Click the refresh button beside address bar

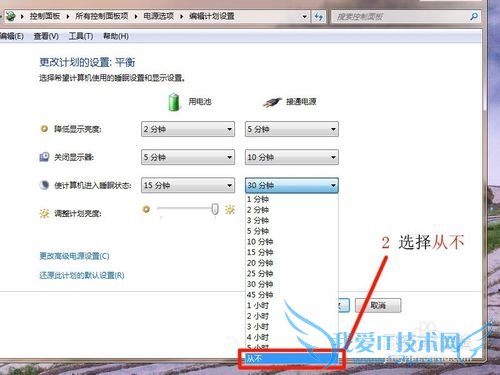point(318,16)
